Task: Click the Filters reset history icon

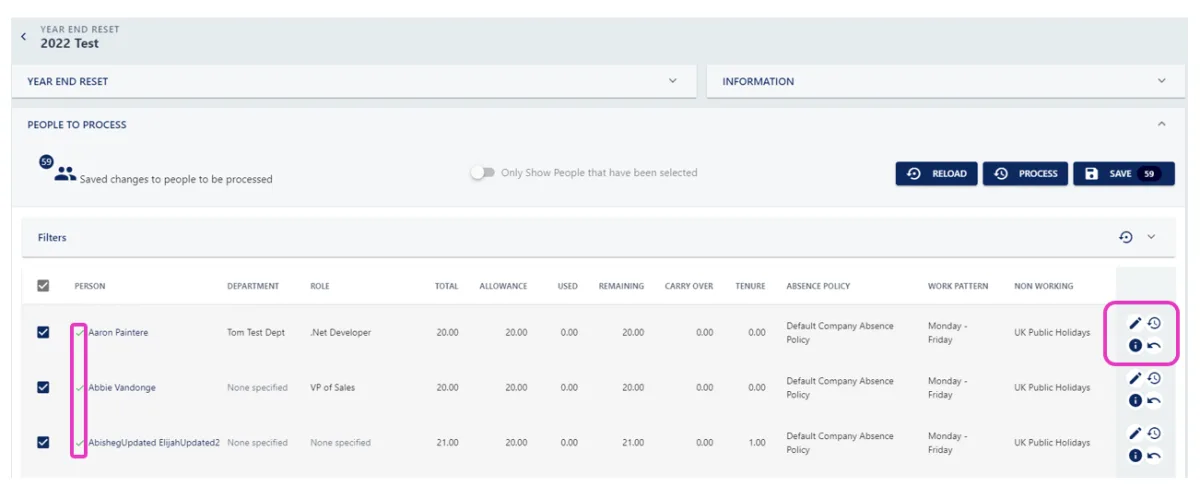Action: coord(1126,237)
